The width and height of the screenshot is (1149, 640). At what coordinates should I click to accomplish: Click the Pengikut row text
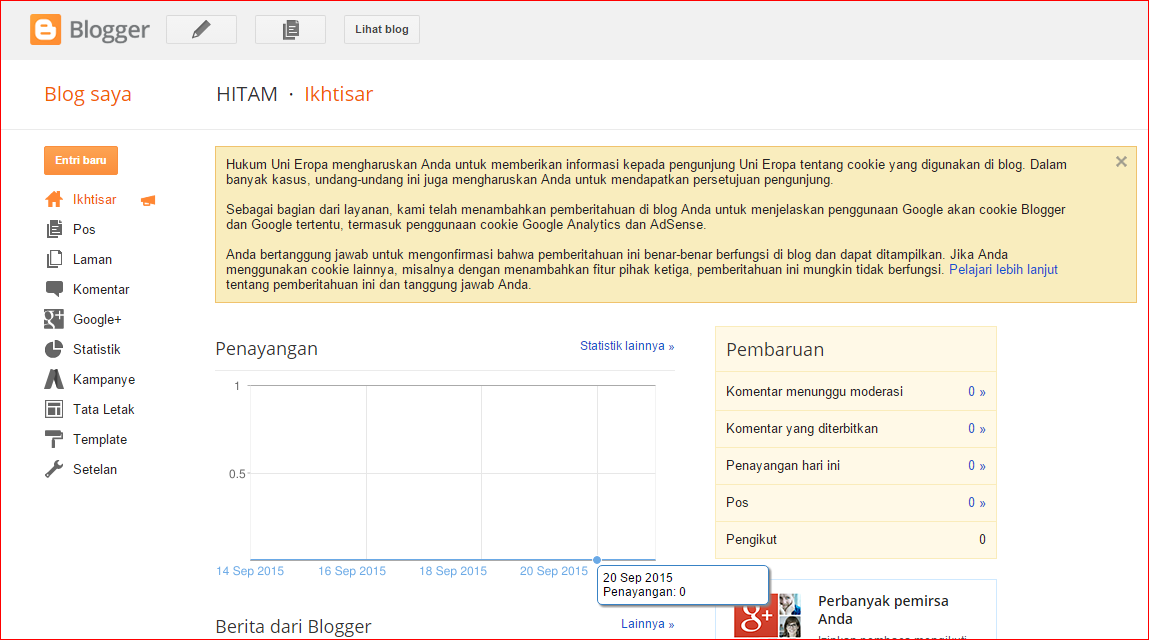click(751, 540)
